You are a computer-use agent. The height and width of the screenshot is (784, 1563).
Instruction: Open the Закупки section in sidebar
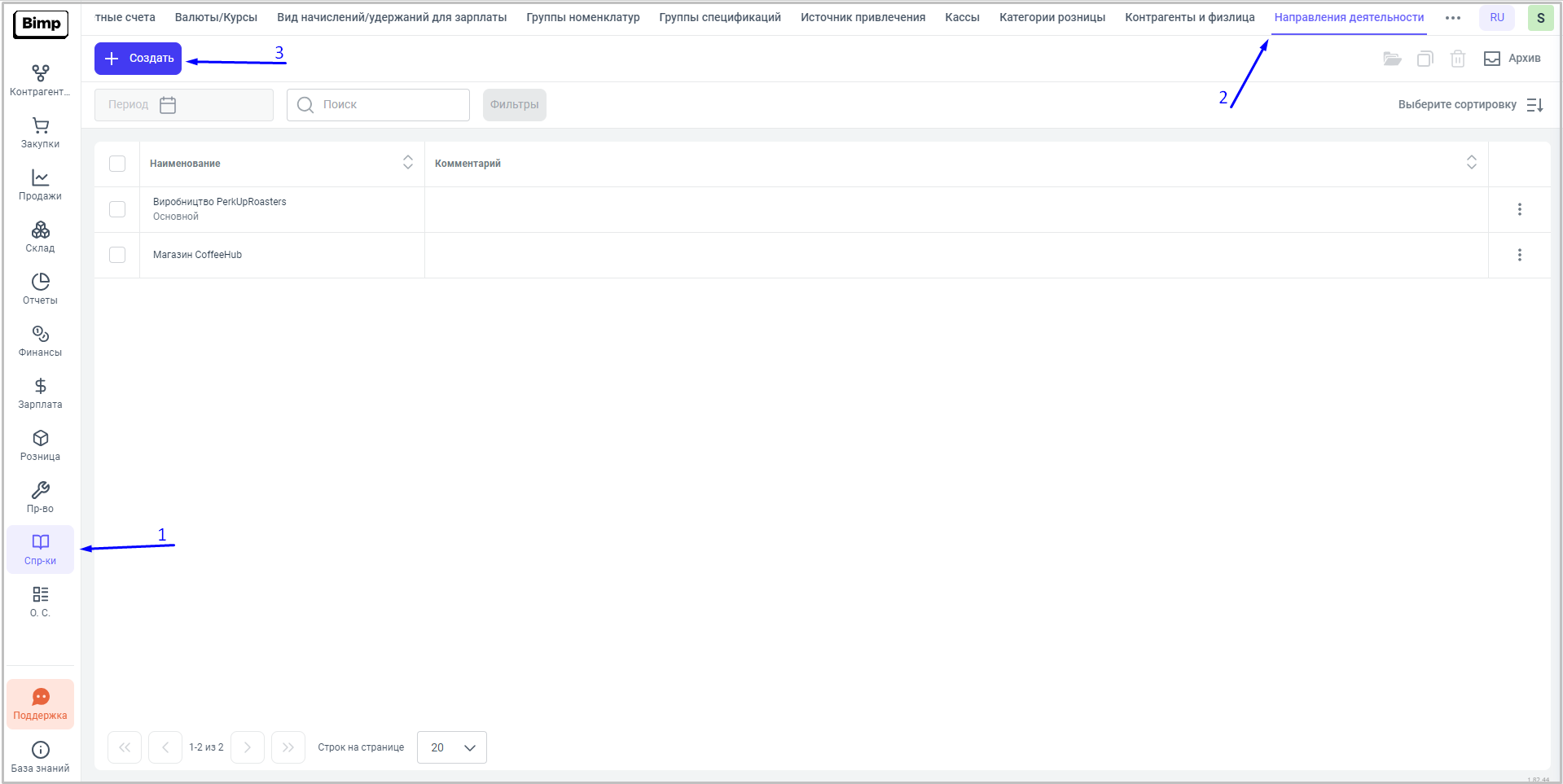[x=40, y=133]
